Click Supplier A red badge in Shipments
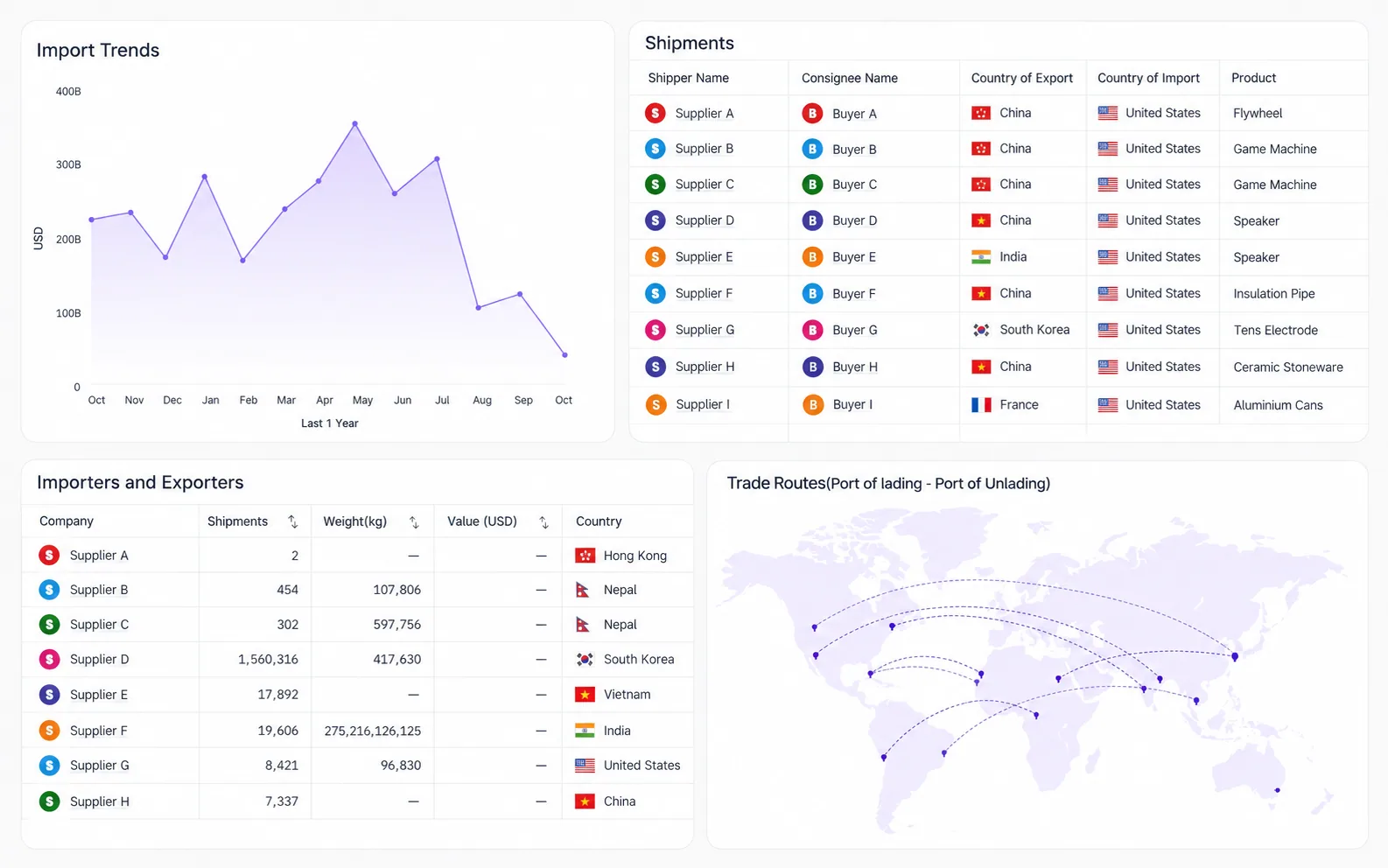The image size is (1388, 868). 655,113
